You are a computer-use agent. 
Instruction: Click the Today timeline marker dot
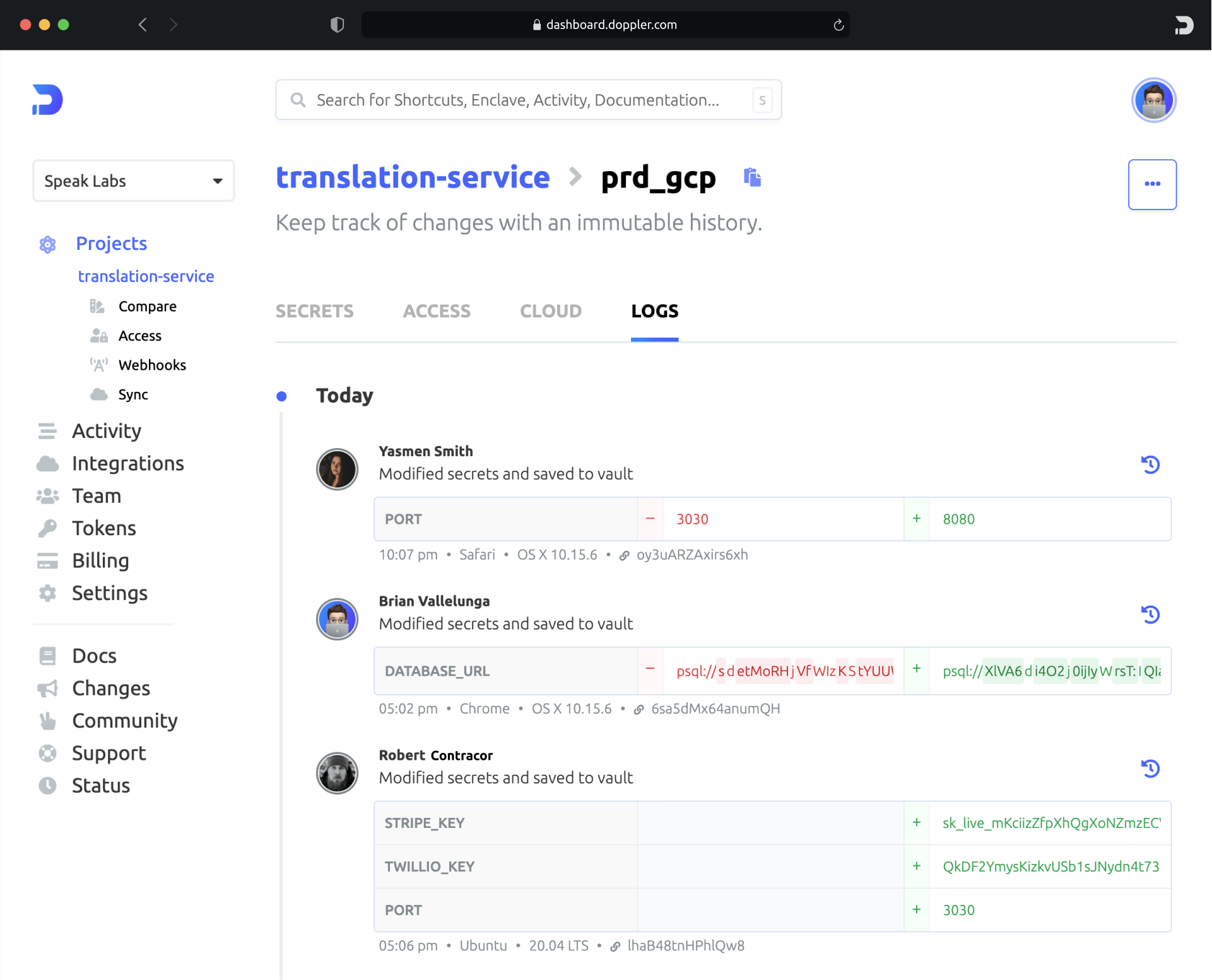point(282,396)
